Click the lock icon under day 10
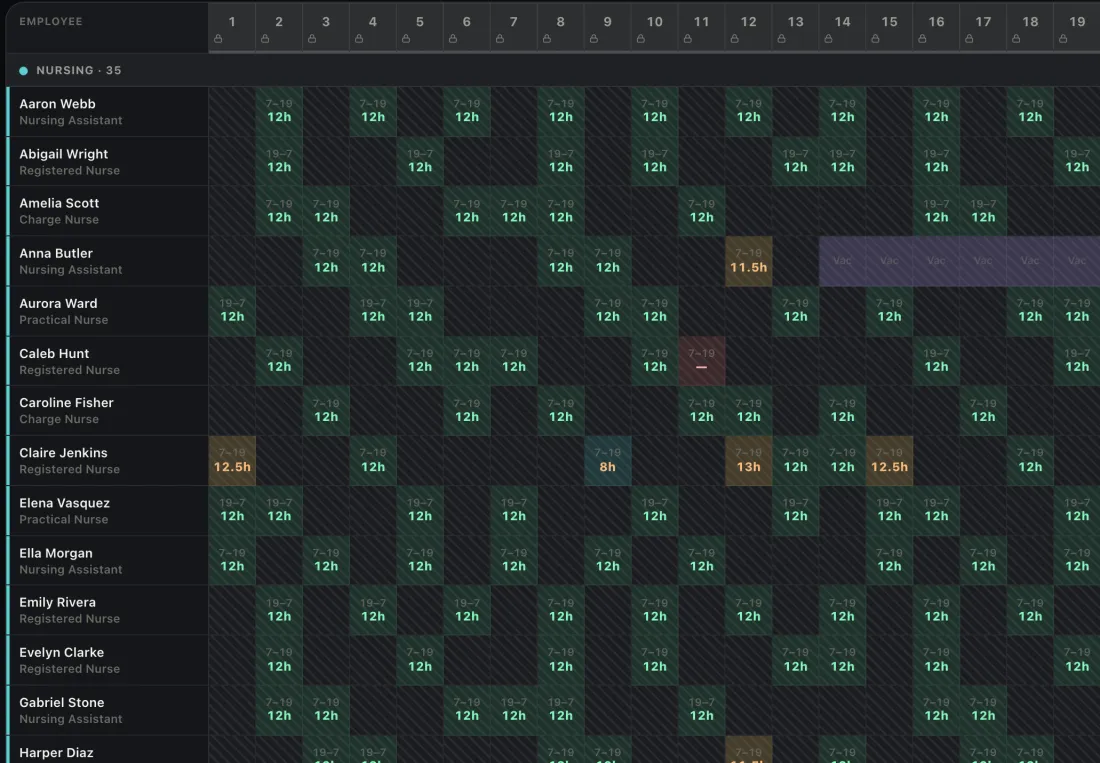 641,39
